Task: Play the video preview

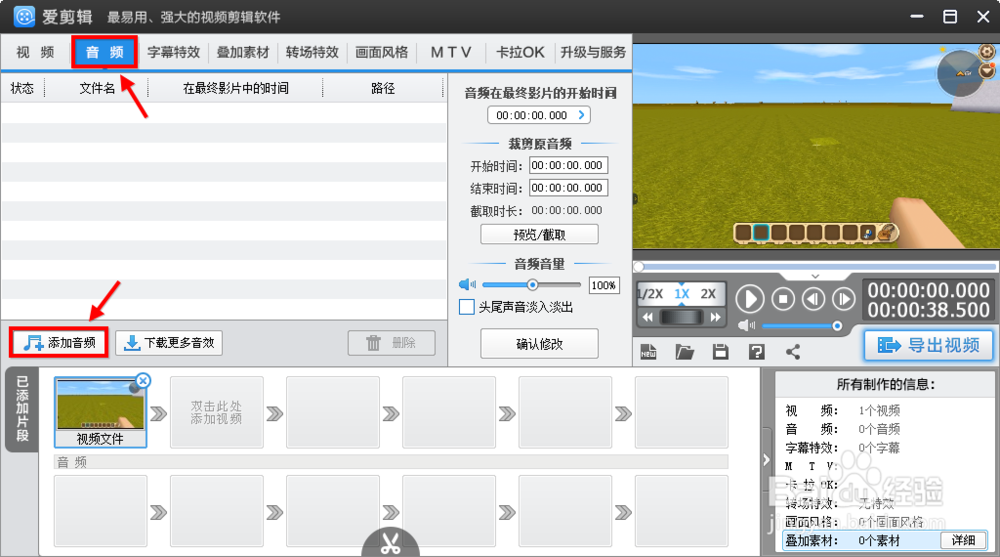Action: pos(750,299)
